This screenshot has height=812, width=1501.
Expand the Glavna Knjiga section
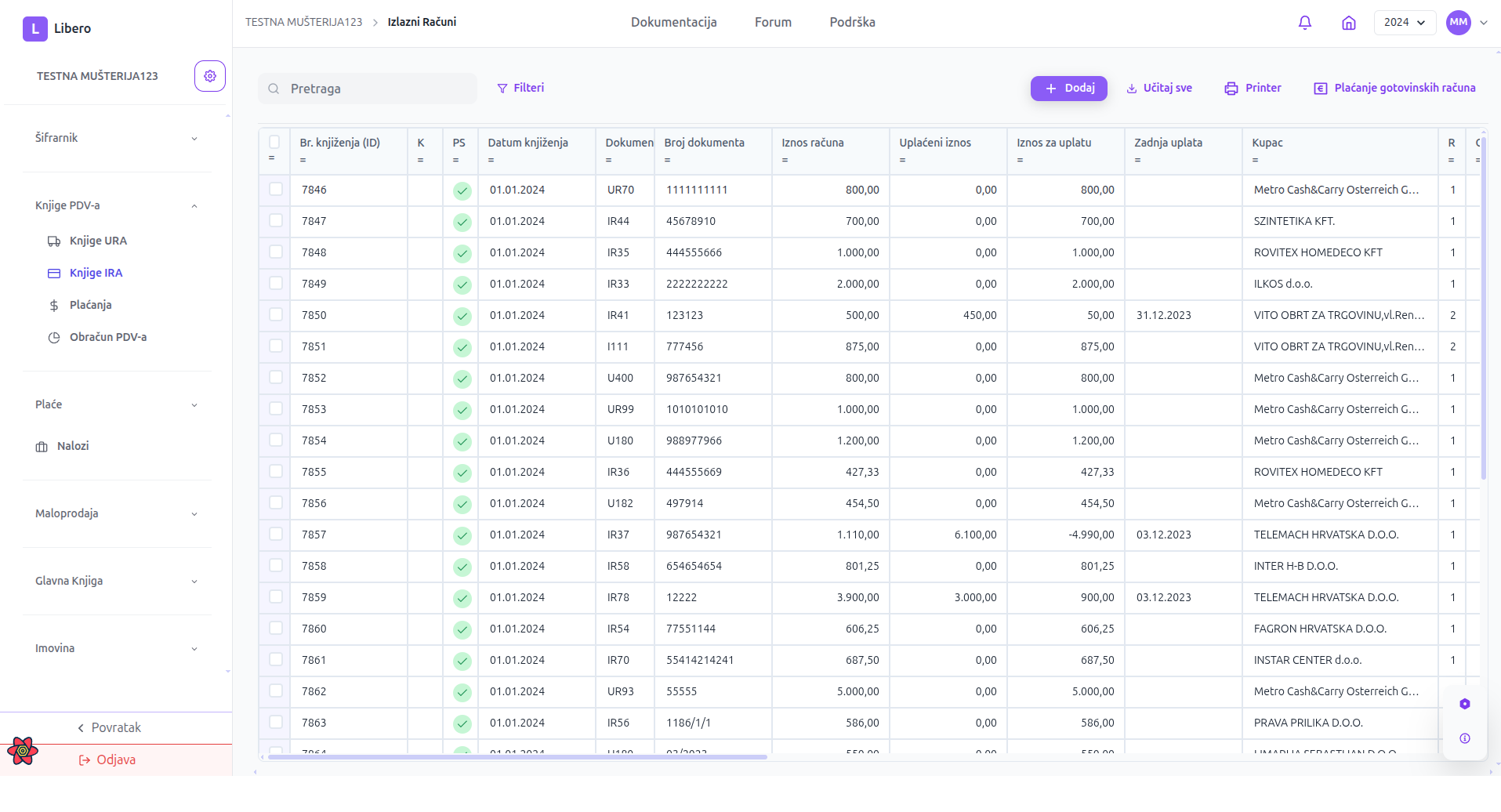[x=116, y=581]
